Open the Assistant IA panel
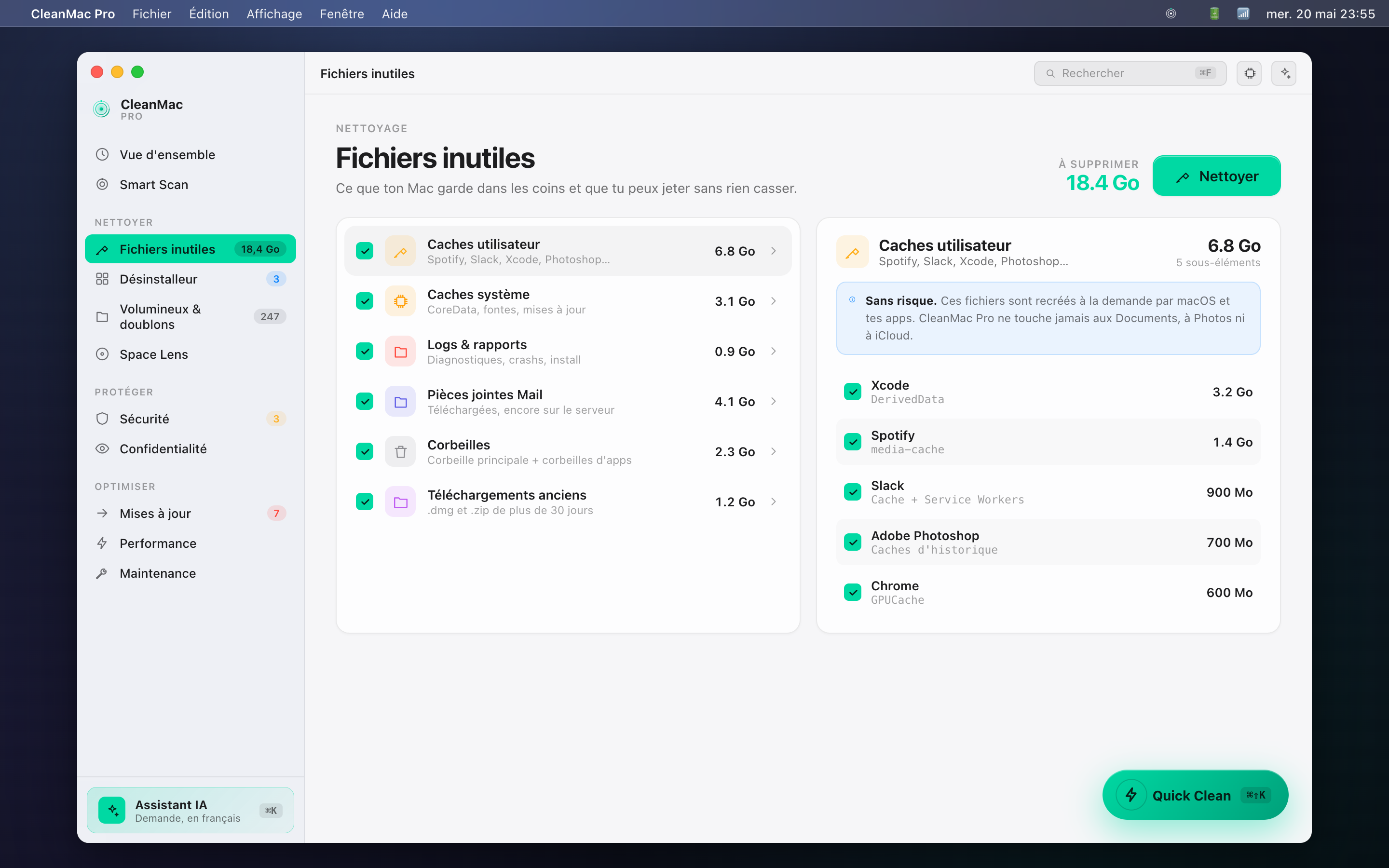 190,810
